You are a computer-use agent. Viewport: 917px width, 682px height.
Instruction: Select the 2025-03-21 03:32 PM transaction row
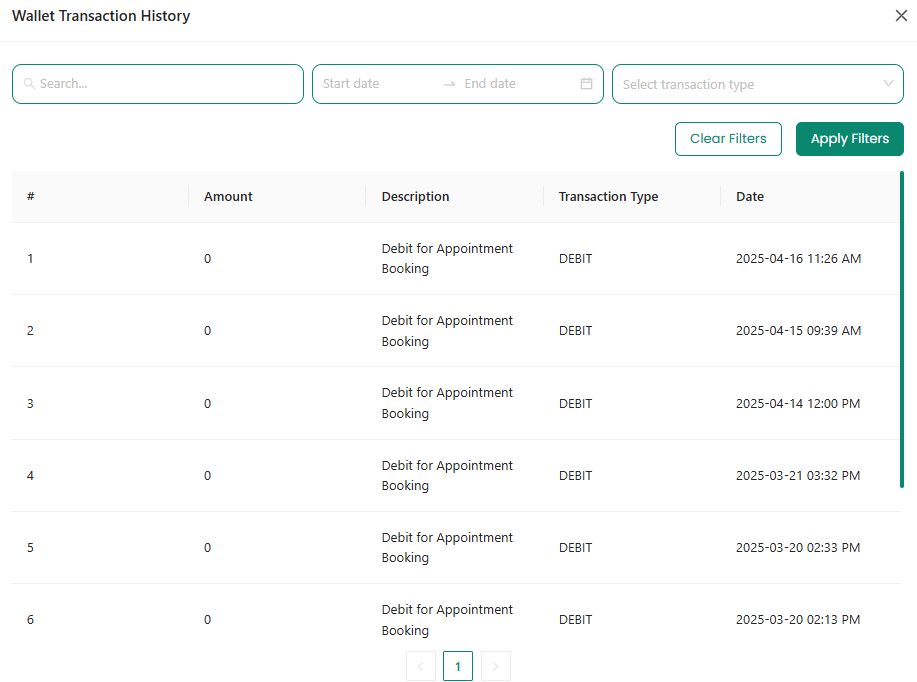pyautogui.click(x=456, y=476)
